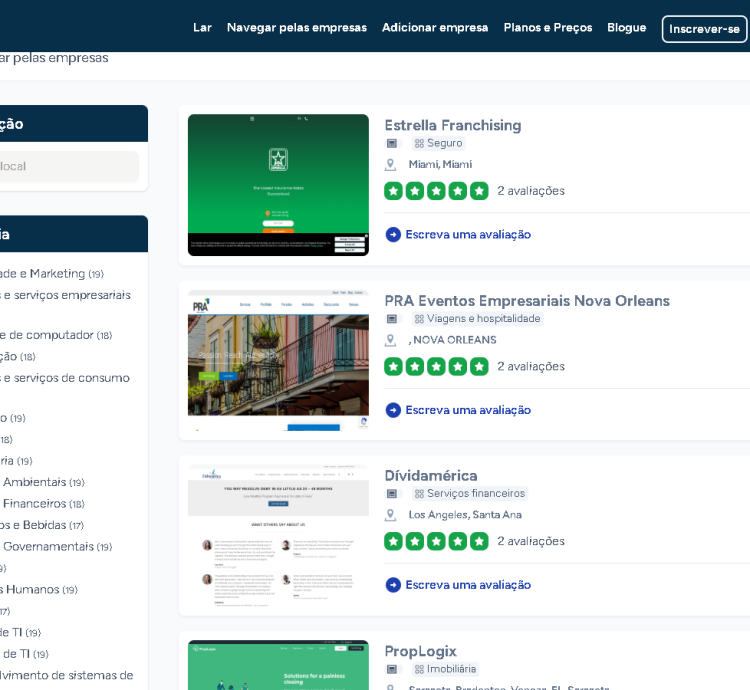Click category grid icon in Seguro tag

pyautogui.click(x=419, y=144)
